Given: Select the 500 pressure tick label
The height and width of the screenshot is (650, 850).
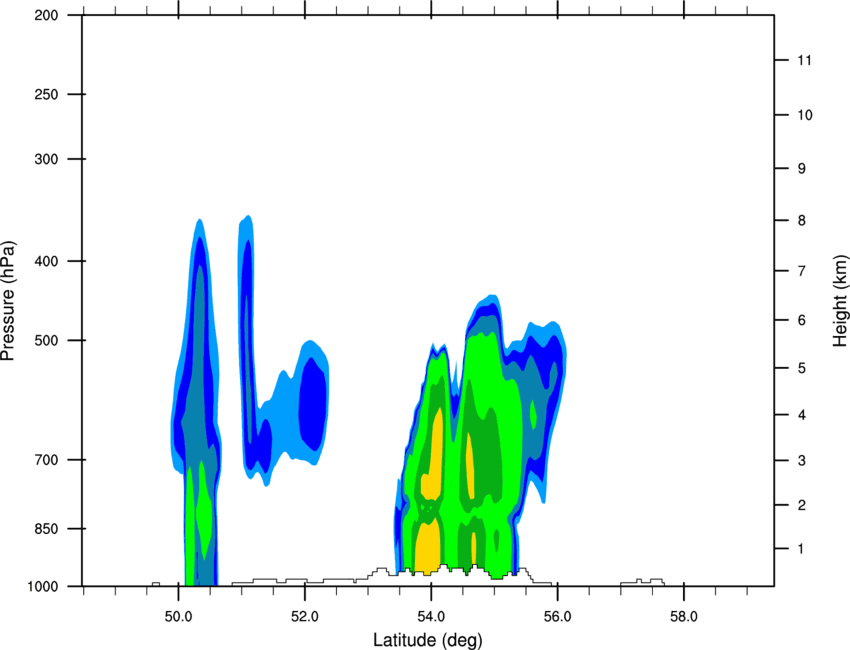Looking at the screenshot, I should pos(46,340).
